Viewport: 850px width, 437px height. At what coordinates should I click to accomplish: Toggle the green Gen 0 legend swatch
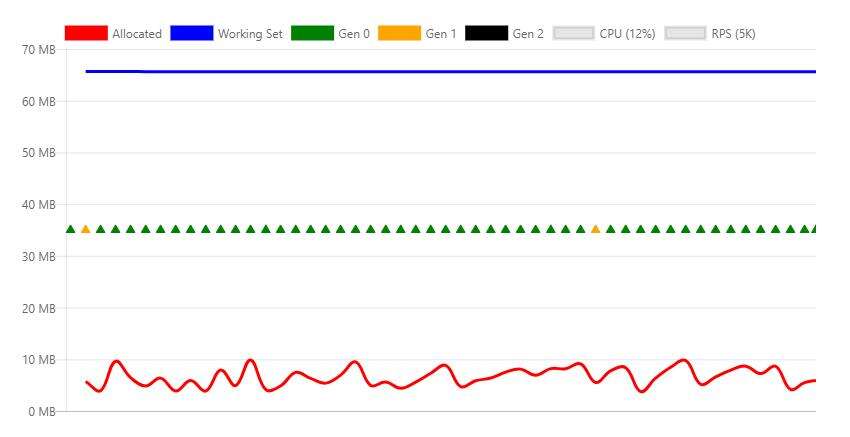pyautogui.click(x=312, y=33)
